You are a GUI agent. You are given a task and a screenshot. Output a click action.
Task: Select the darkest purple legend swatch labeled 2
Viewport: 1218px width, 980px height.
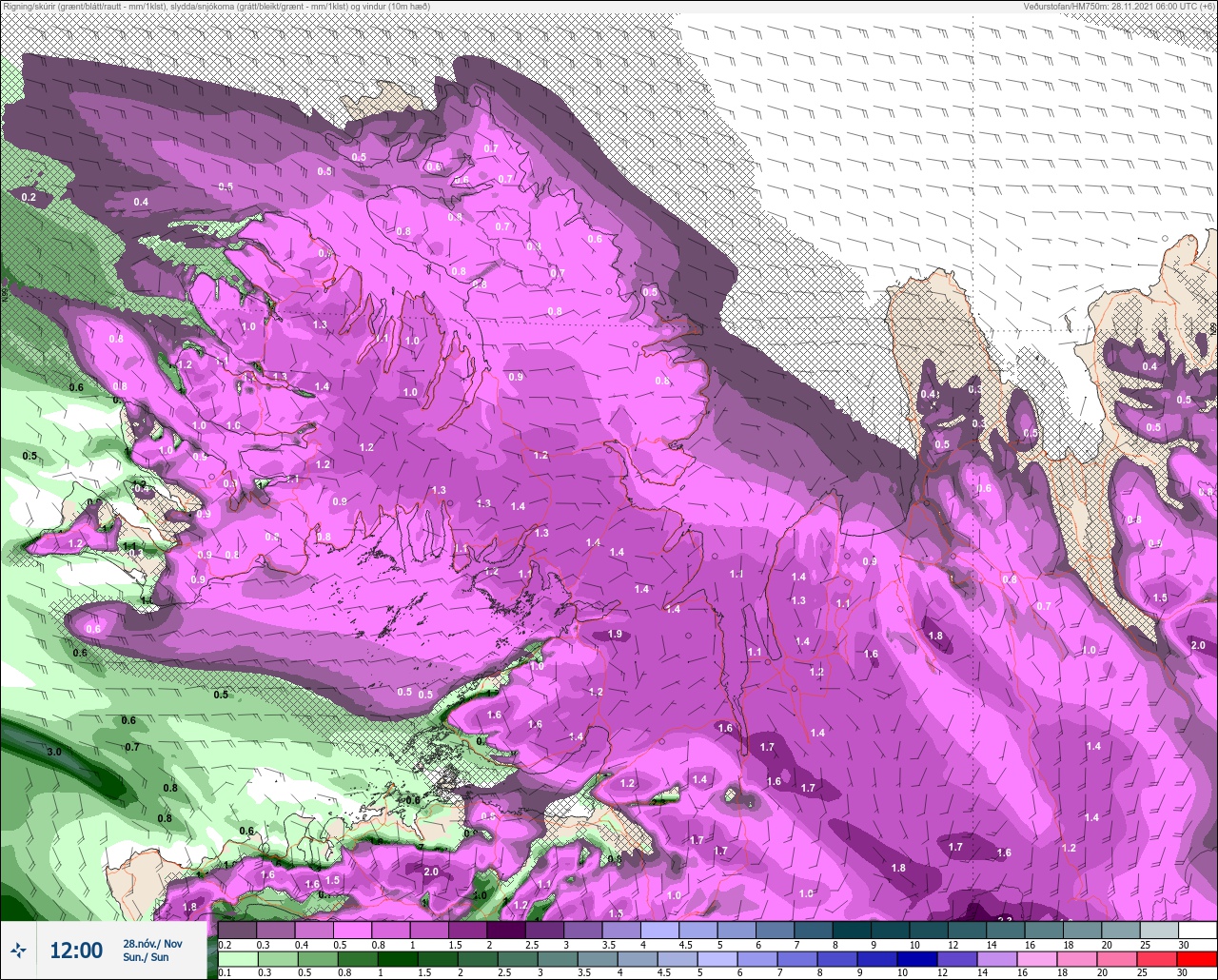[505, 930]
